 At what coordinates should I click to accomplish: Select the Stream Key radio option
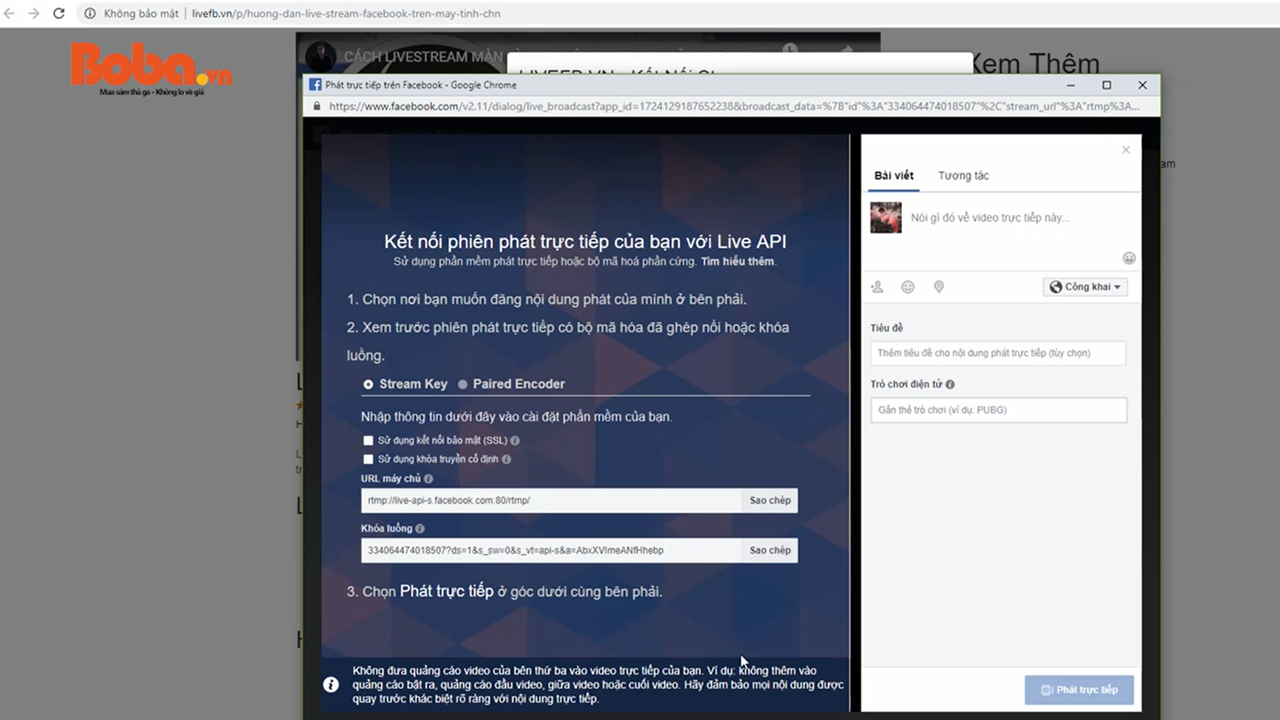(x=368, y=384)
